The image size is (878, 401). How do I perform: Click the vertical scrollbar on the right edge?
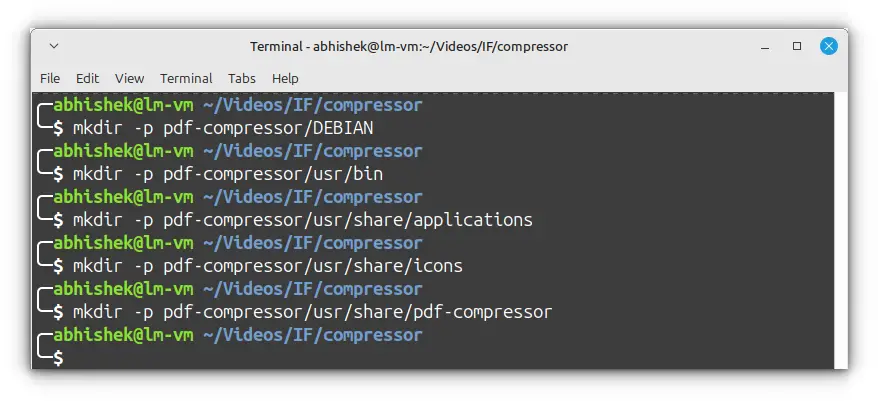[841, 231]
